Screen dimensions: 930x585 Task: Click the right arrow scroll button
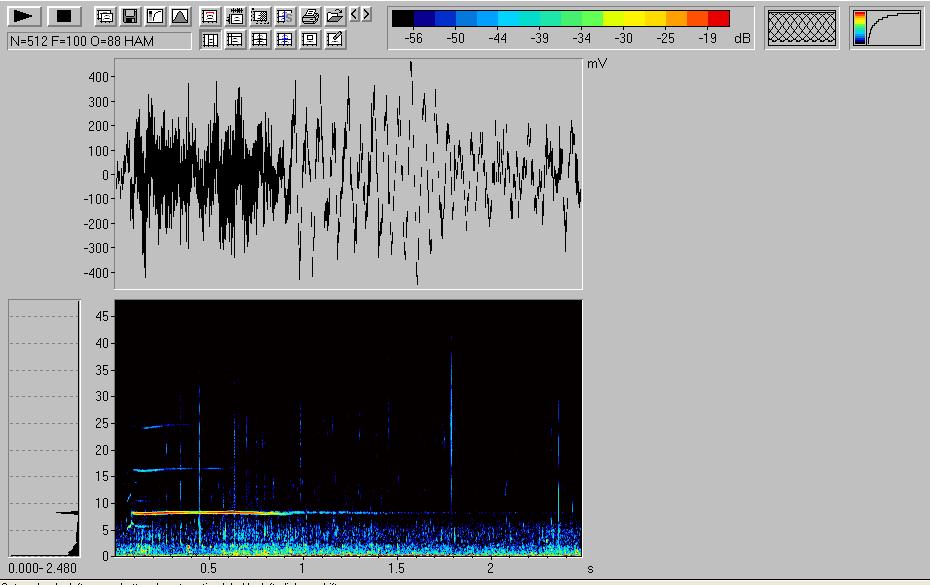(x=366, y=15)
